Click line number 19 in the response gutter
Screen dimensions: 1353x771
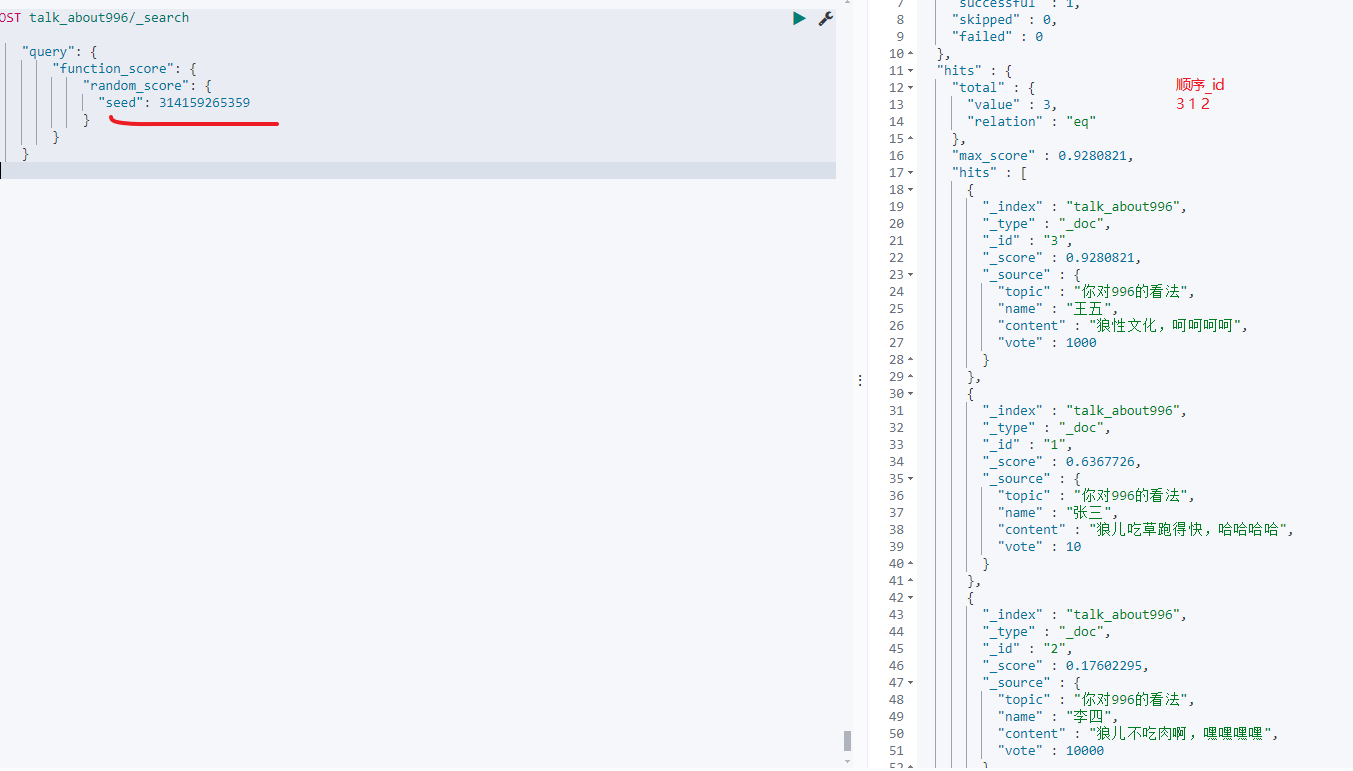click(x=896, y=207)
